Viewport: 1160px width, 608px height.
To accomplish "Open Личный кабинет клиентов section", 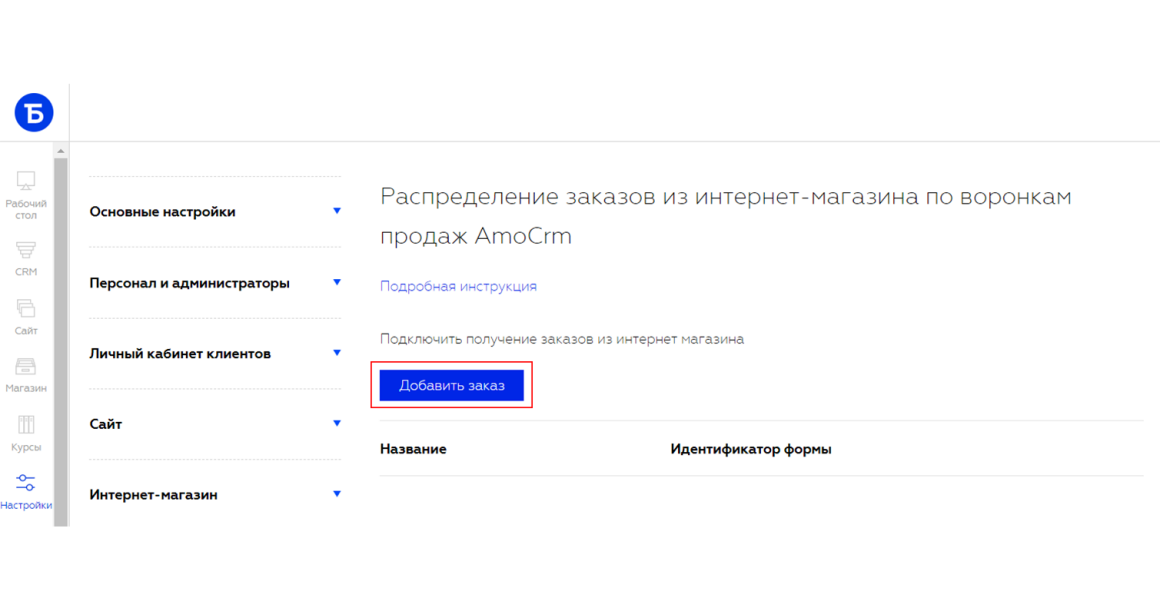I will (x=180, y=354).
